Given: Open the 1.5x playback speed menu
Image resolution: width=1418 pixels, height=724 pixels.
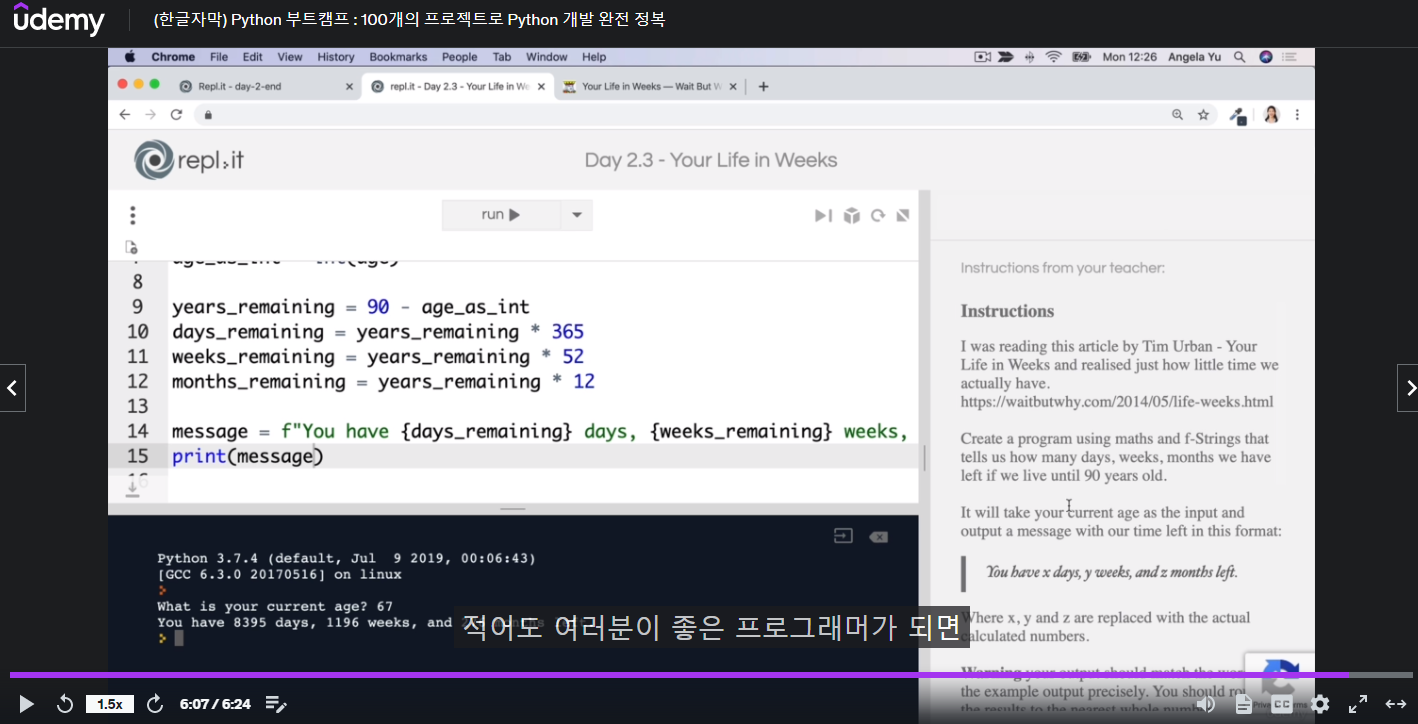Looking at the screenshot, I should click(110, 704).
